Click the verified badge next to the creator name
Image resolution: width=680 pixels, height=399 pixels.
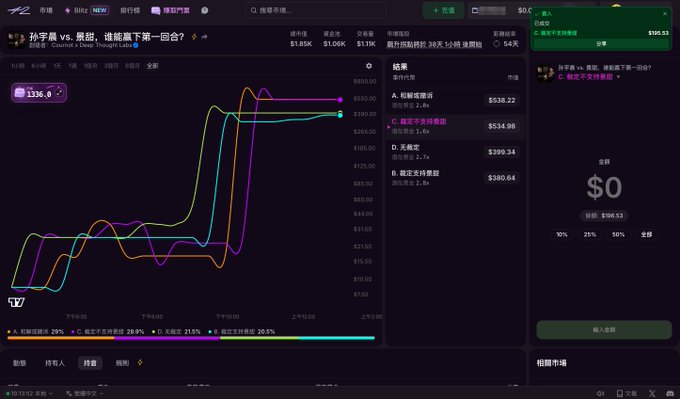click(136, 45)
